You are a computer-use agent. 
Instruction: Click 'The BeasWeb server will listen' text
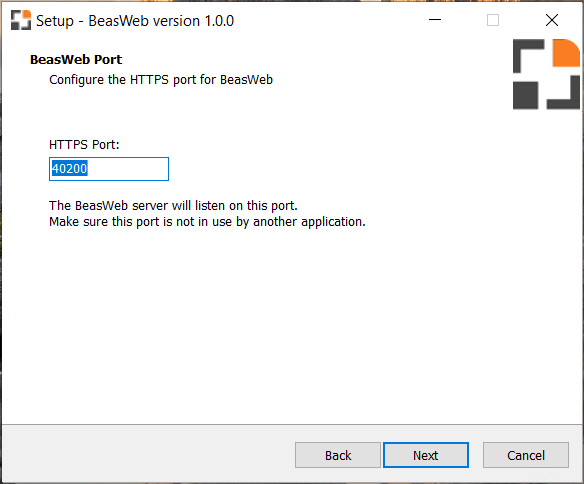[x=173, y=206]
